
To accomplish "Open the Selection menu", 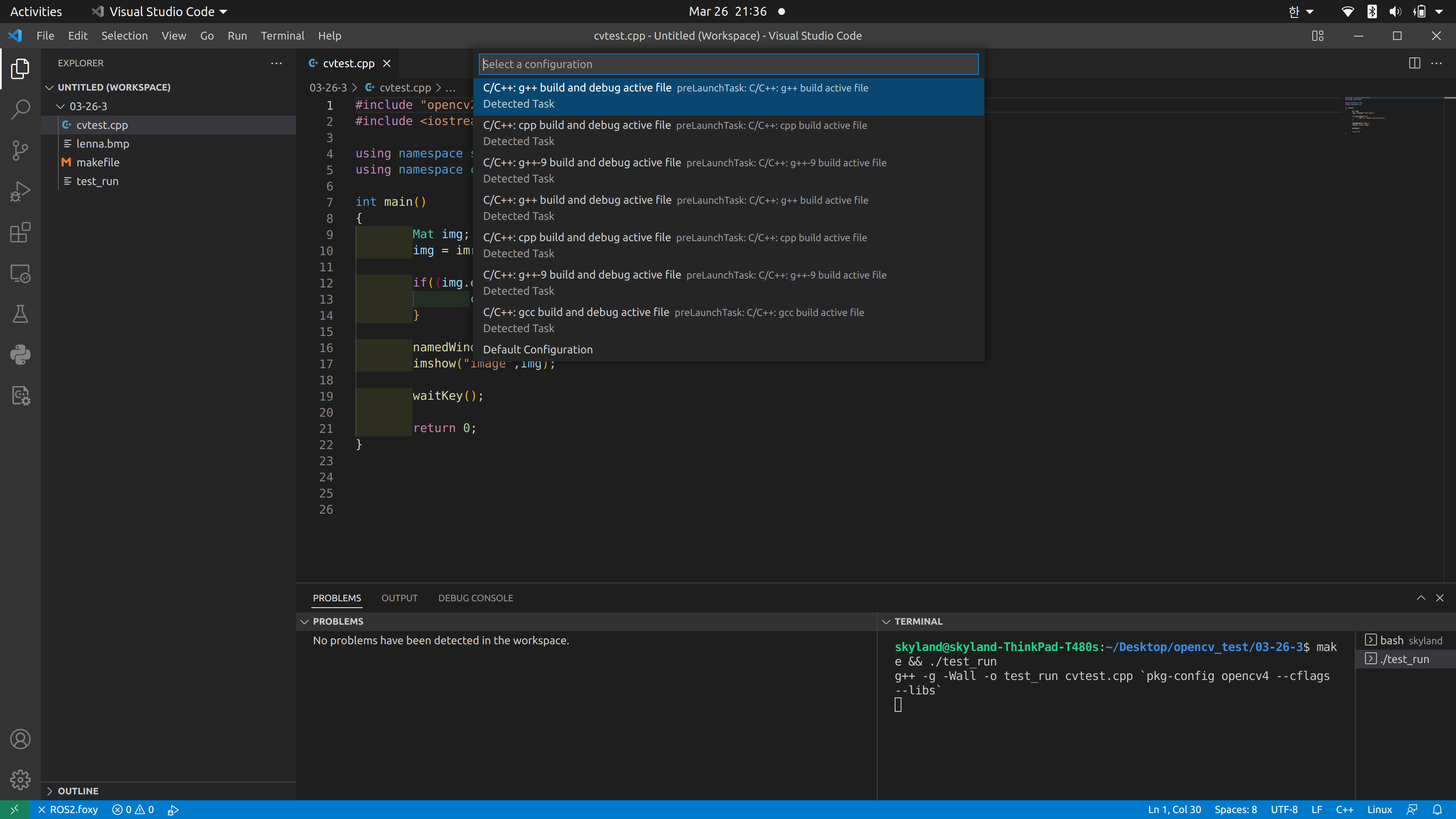I will tap(124, 36).
